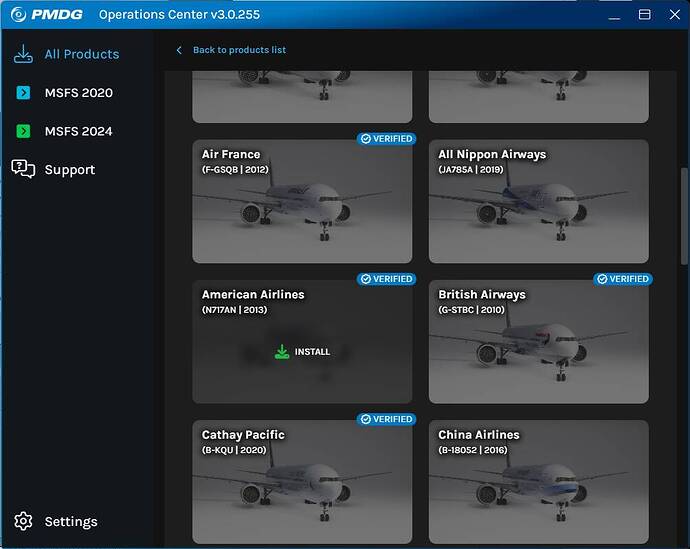Select the British Airways livery thumbnail
Image resolution: width=690 pixels, height=549 pixels.
[x=539, y=342]
